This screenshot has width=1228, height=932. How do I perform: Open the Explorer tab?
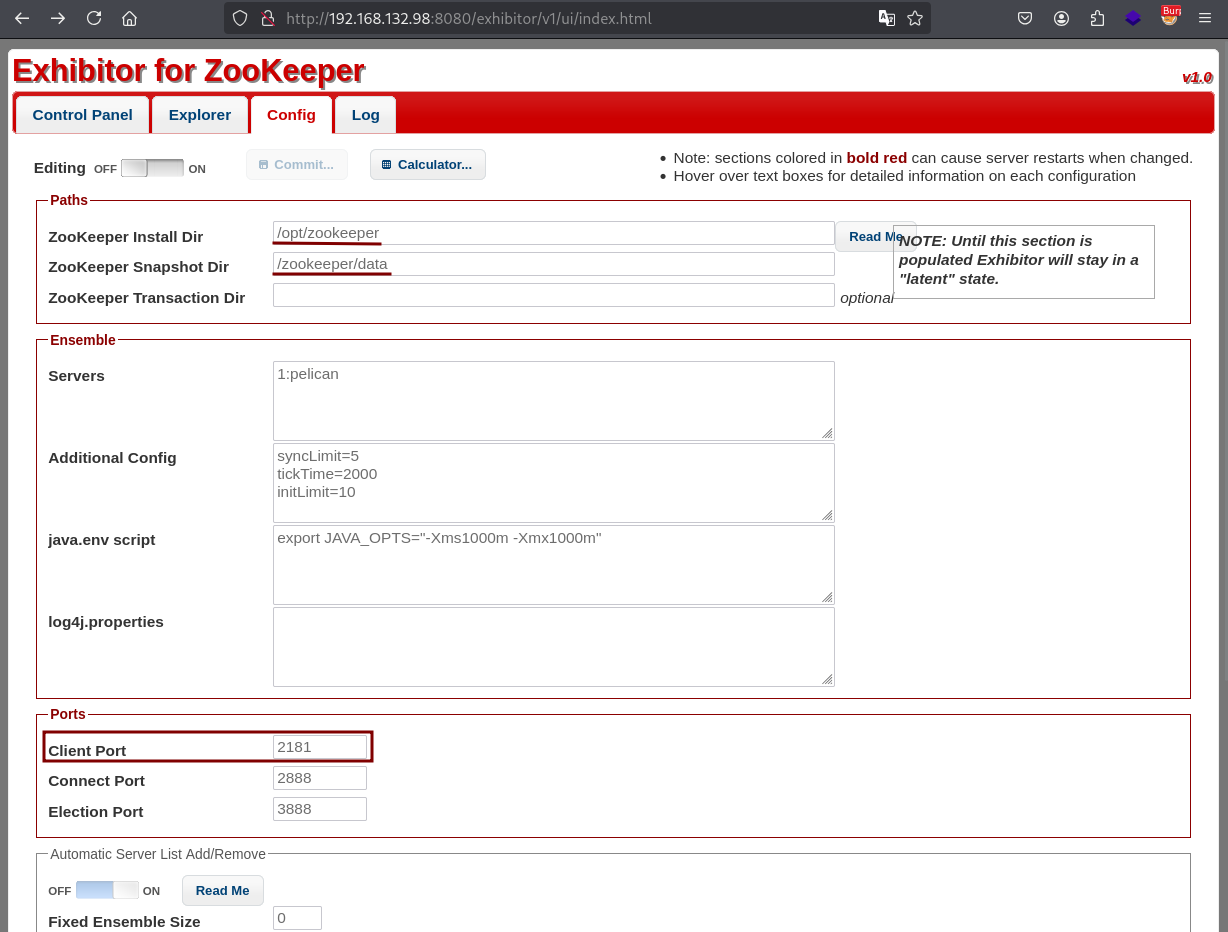[x=200, y=115]
